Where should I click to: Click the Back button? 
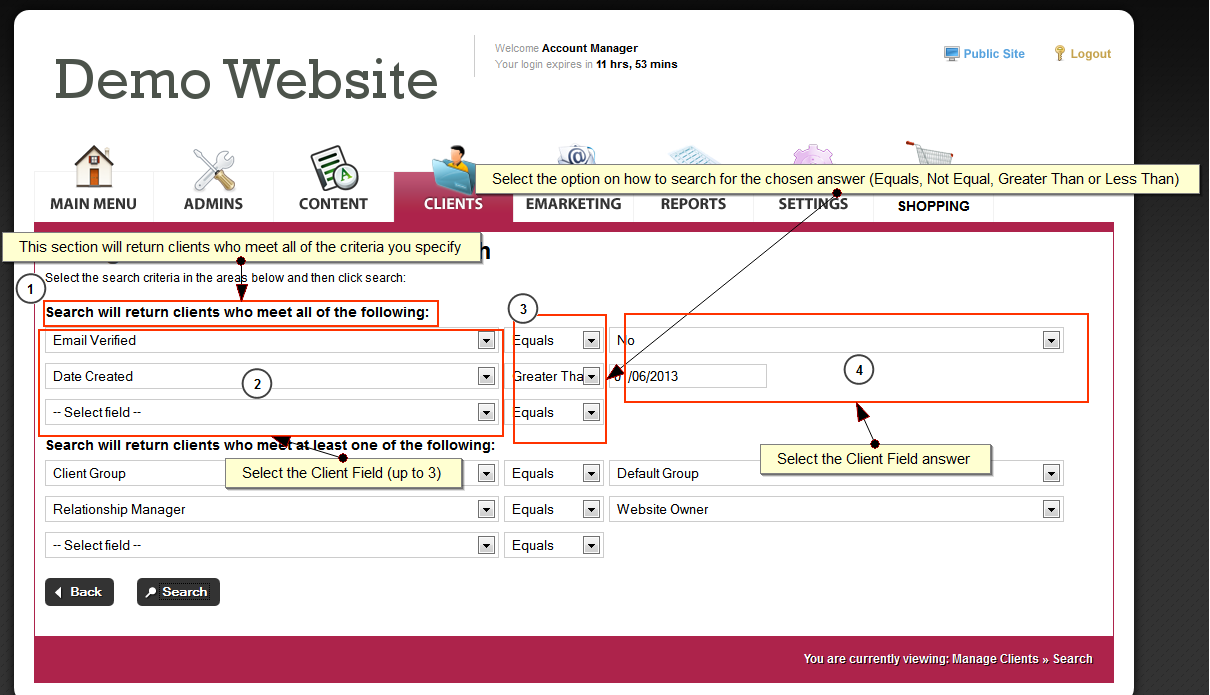(79, 592)
